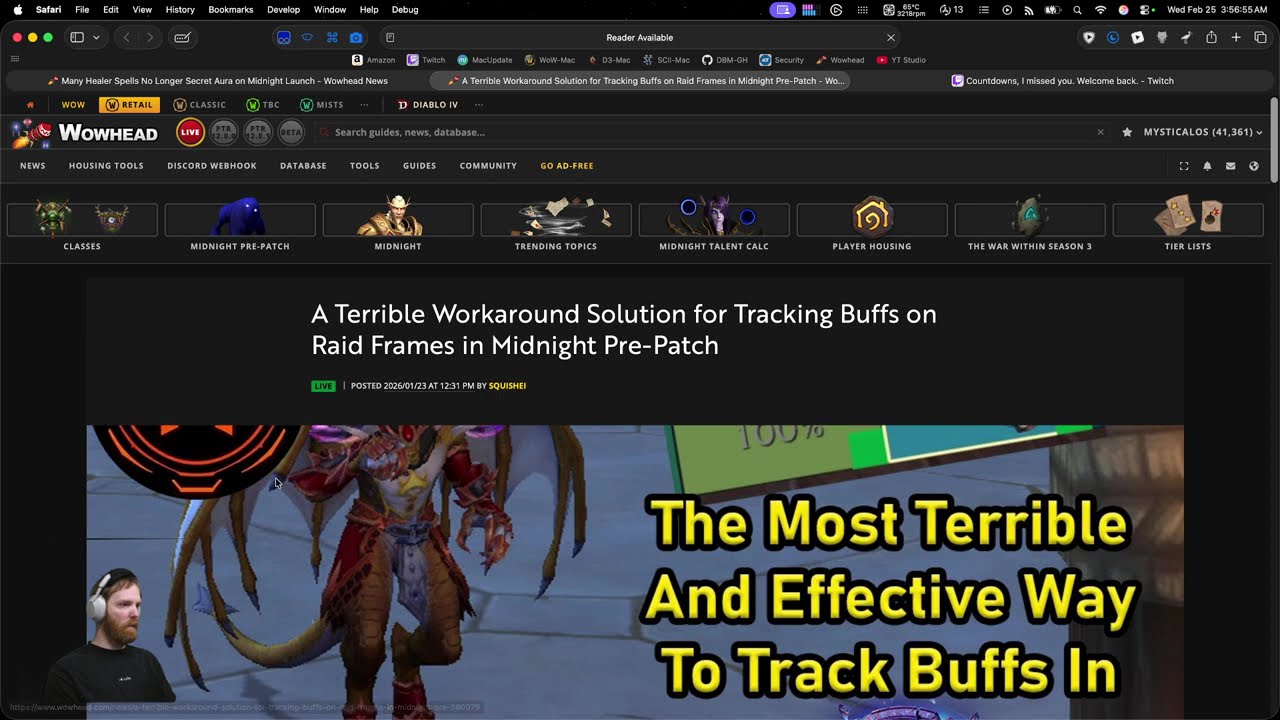Select the red LIVE version badge
The width and height of the screenshot is (1280, 720).
pos(190,132)
